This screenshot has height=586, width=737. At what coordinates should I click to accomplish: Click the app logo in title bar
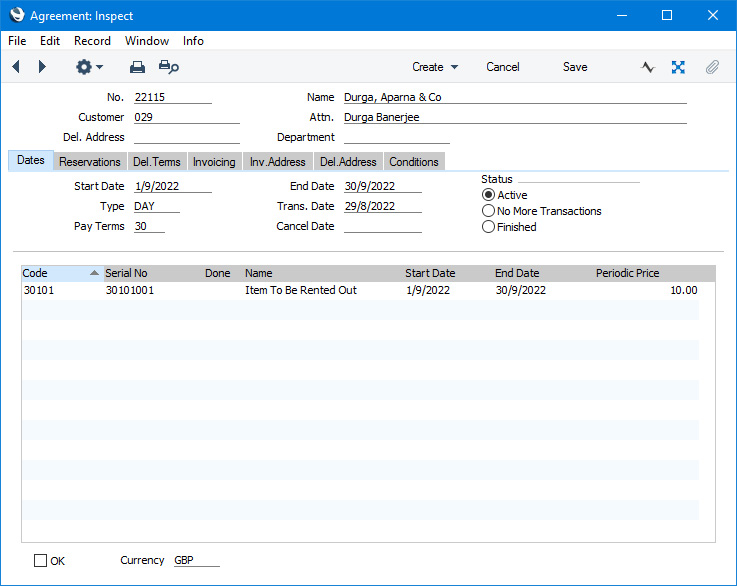click(16, 15)
